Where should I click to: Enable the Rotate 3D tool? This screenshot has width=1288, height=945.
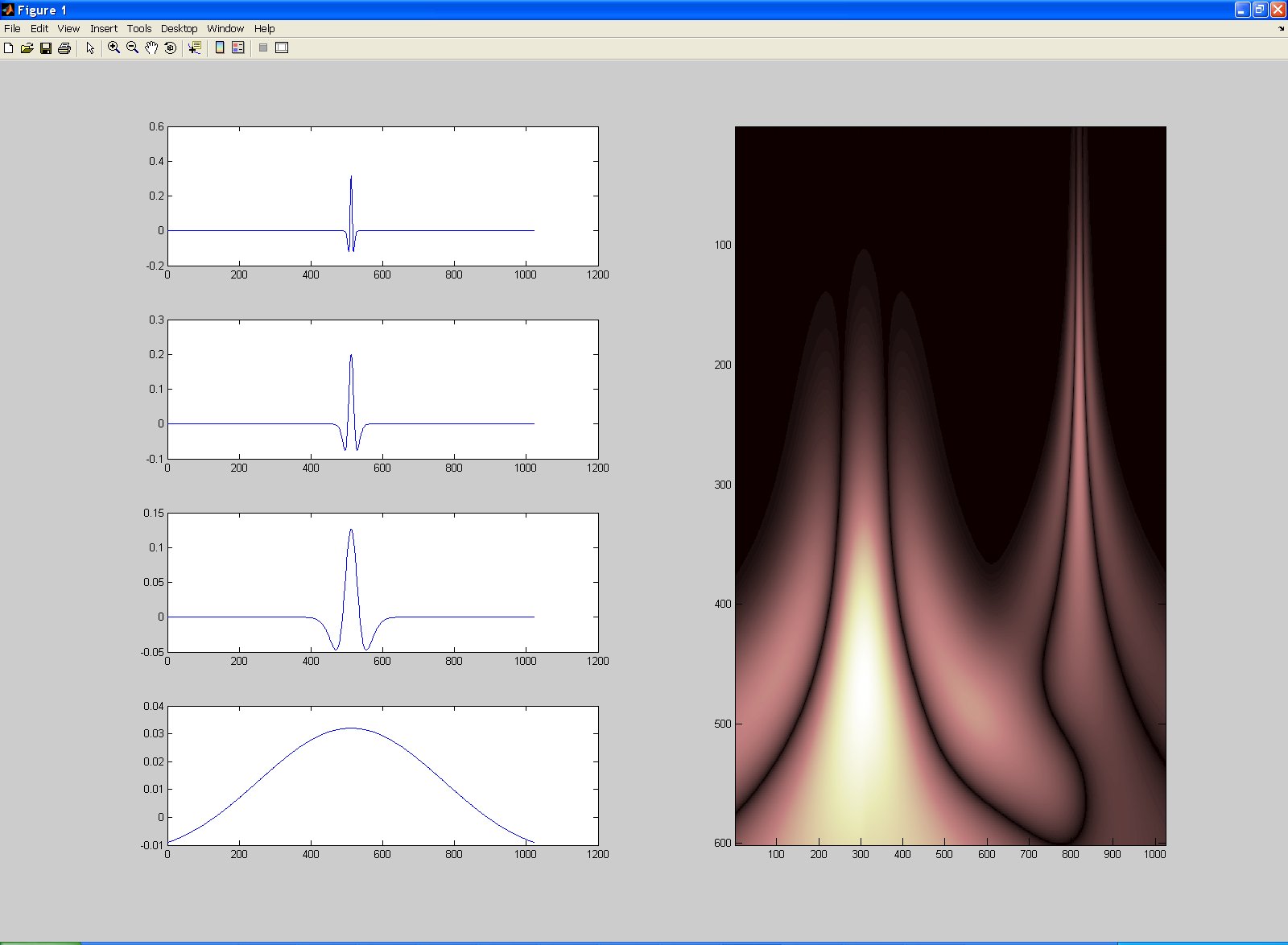(170, 48)
